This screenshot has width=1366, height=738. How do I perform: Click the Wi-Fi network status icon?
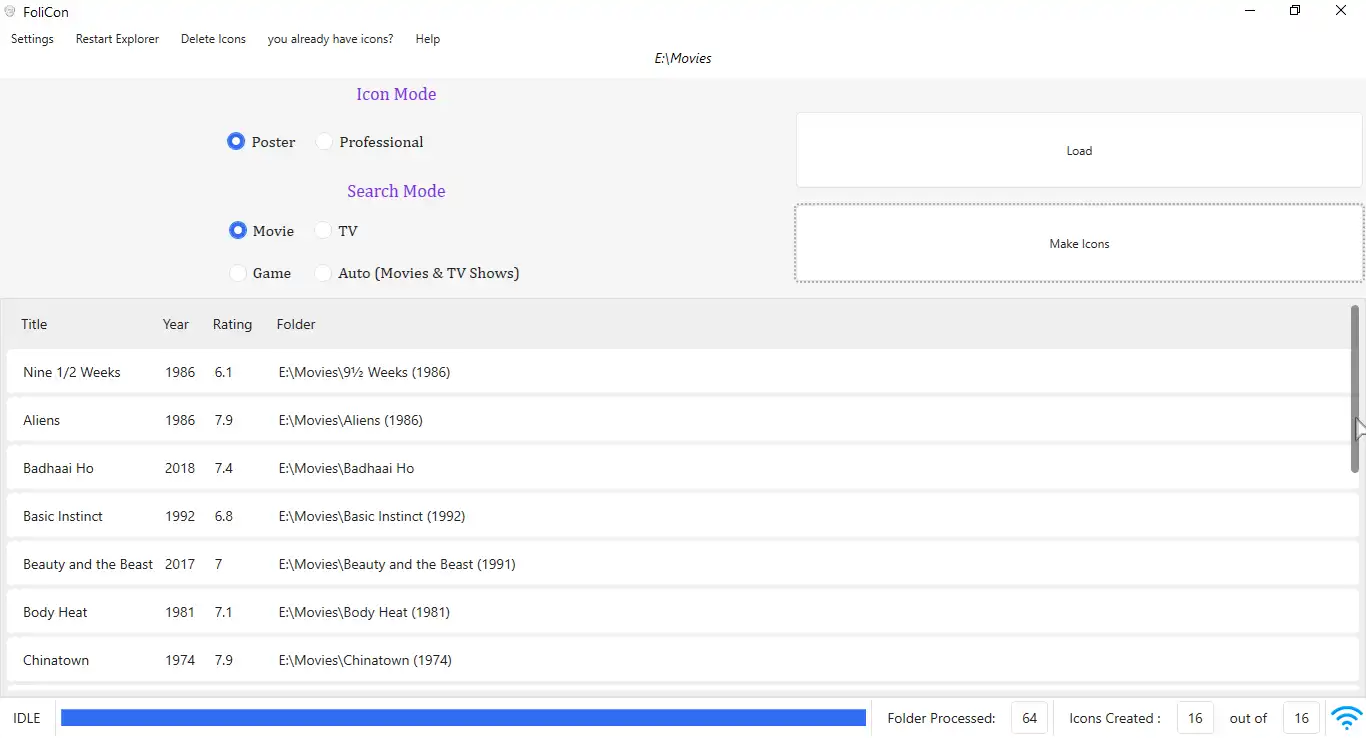1346,717
